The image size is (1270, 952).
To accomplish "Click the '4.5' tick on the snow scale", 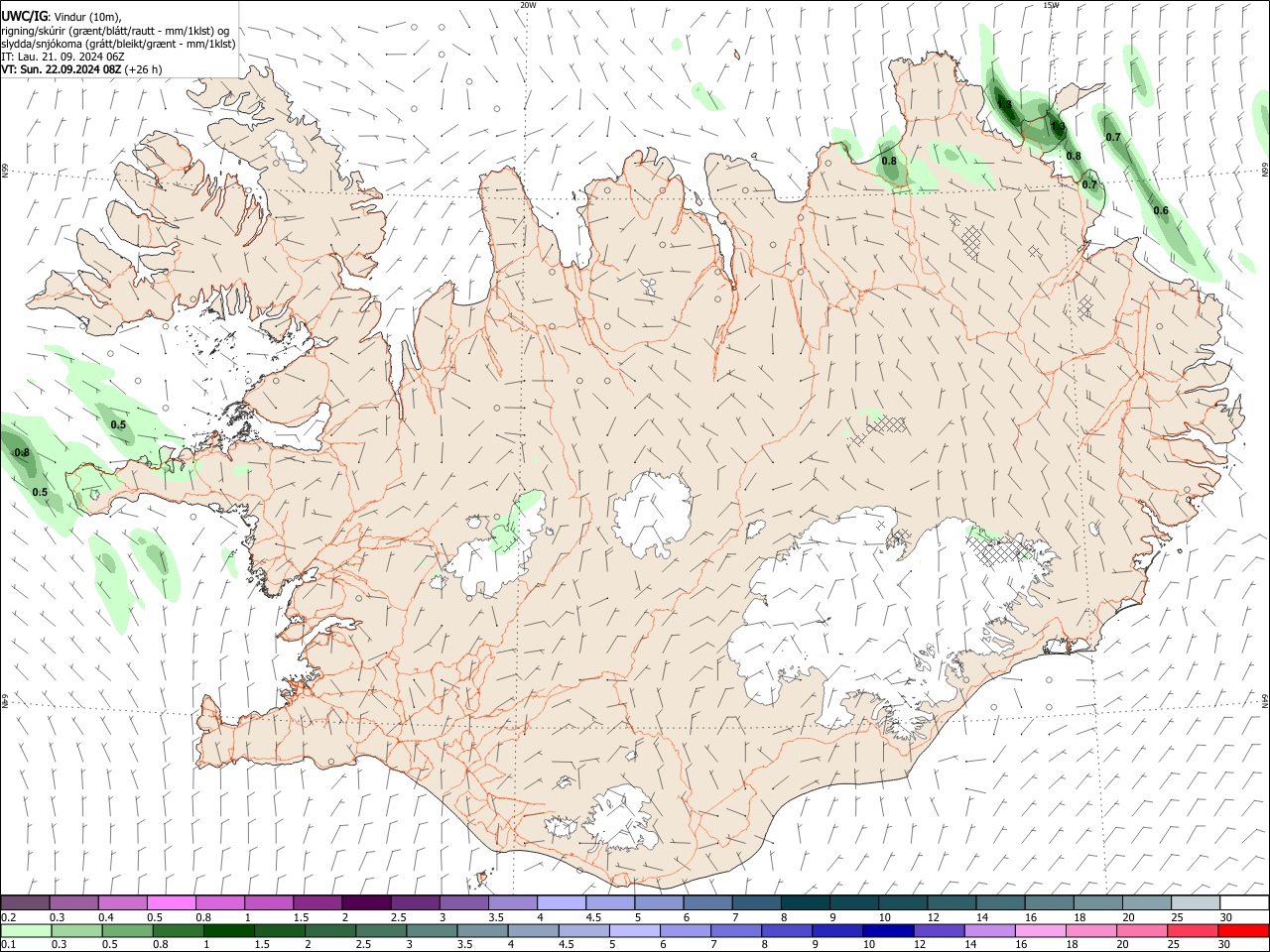I will point(593,917).
